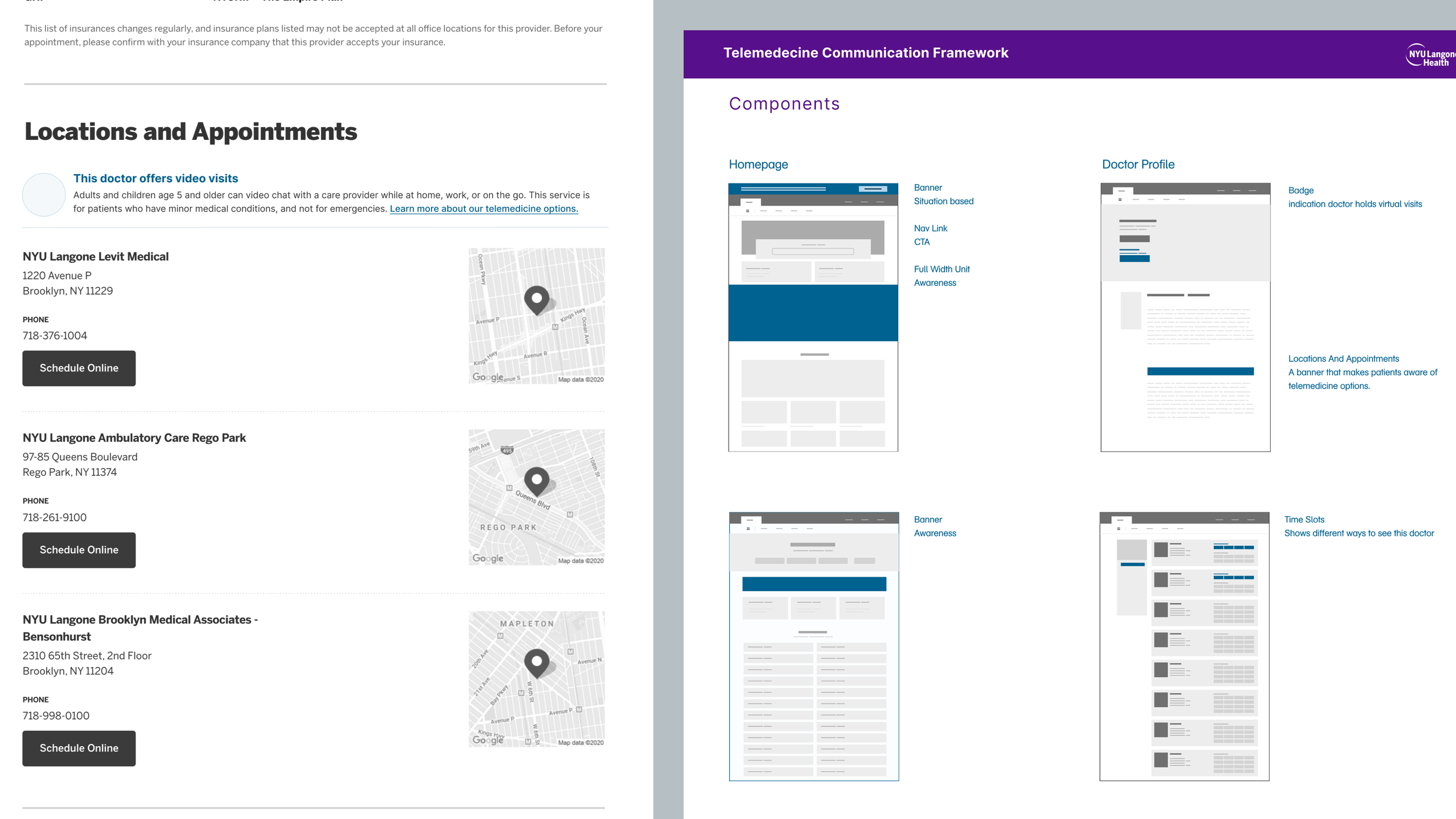Click the Badge annotation text

pyautogui.click(x=1355, y=197)
